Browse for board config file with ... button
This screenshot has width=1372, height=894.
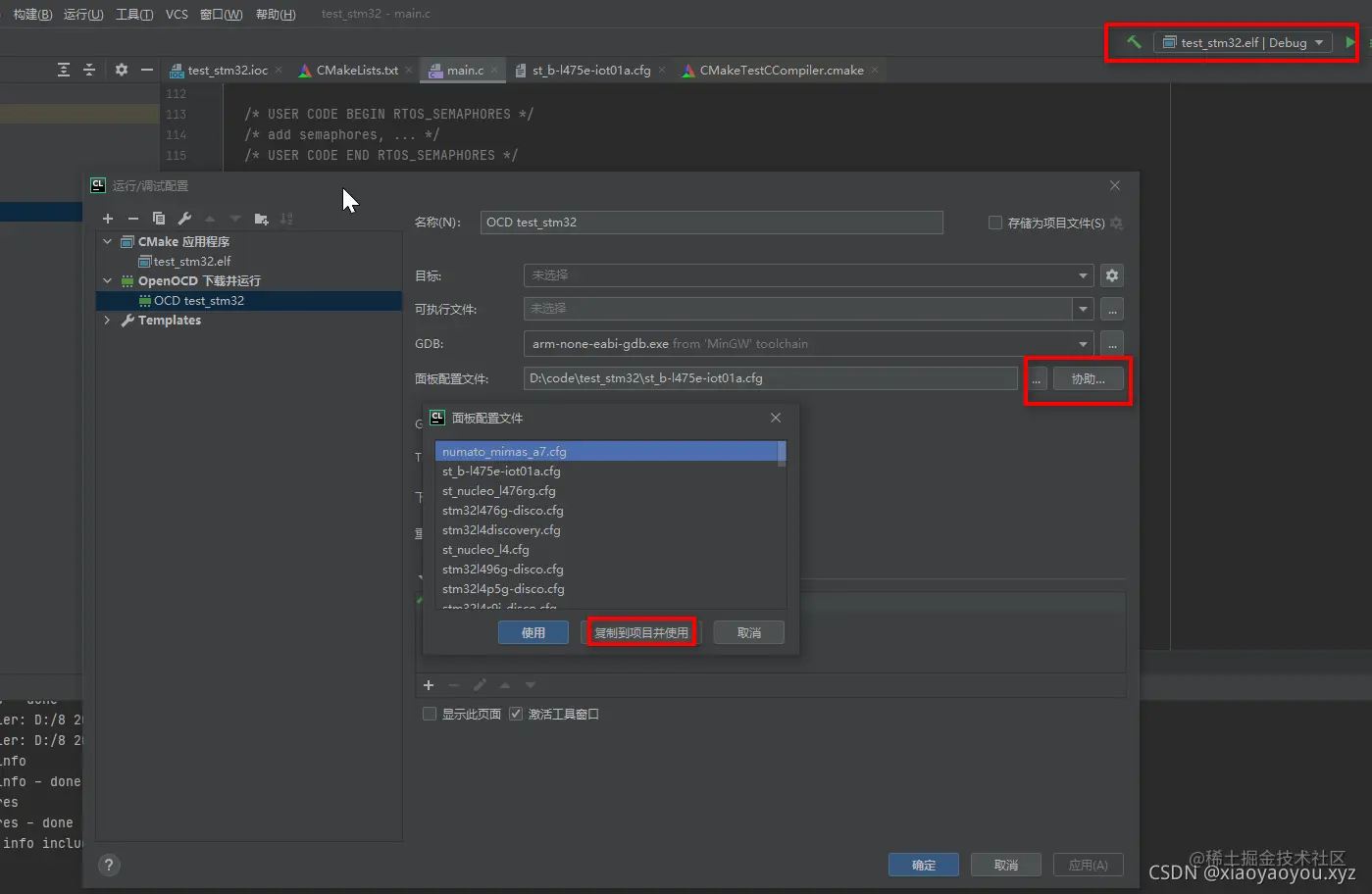(x=1037, y=379)
